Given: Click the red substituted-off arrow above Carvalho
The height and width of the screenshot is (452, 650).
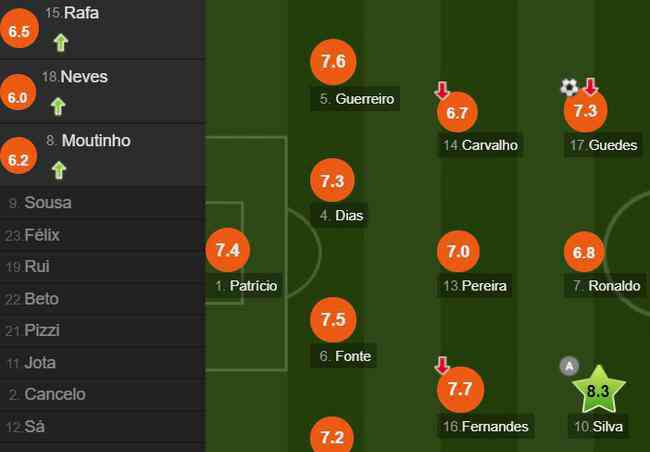Looking at the screenshot, I should tap(442, 90).
